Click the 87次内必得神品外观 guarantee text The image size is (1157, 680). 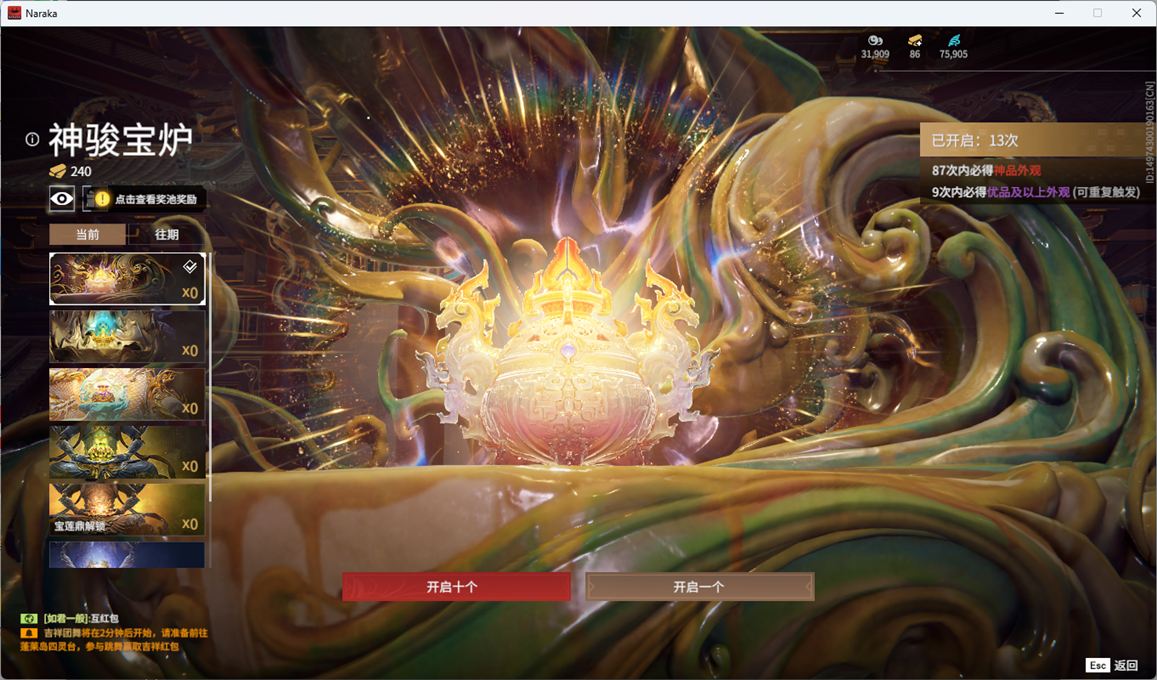(x=986, y=170)
